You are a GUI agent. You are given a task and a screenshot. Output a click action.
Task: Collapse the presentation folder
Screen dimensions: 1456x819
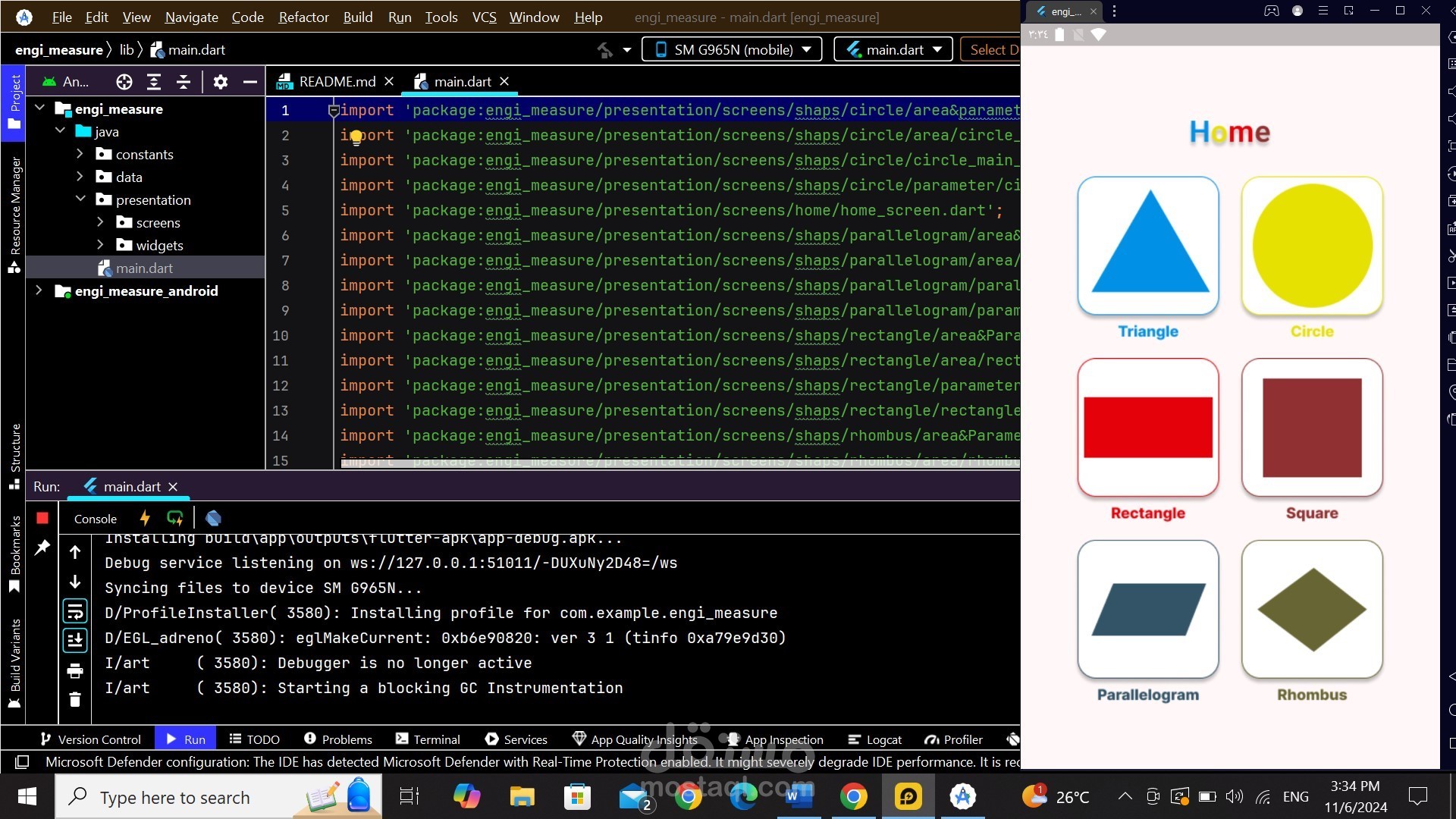[80, 199]
